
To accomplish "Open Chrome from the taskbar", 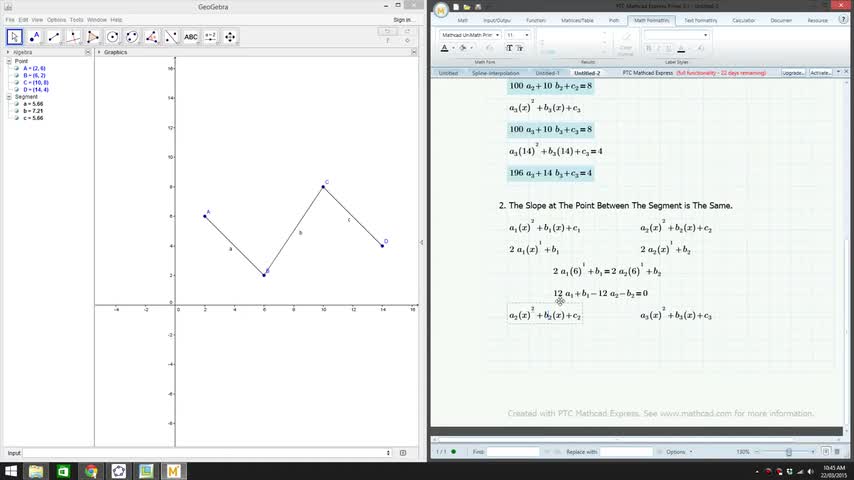I will tap(91, 471).
